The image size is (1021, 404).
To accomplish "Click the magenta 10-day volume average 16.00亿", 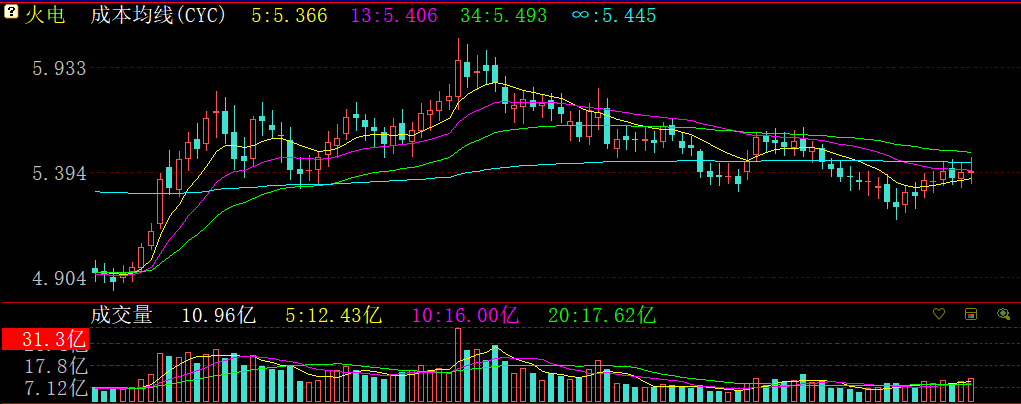I will tap(465, 315).
